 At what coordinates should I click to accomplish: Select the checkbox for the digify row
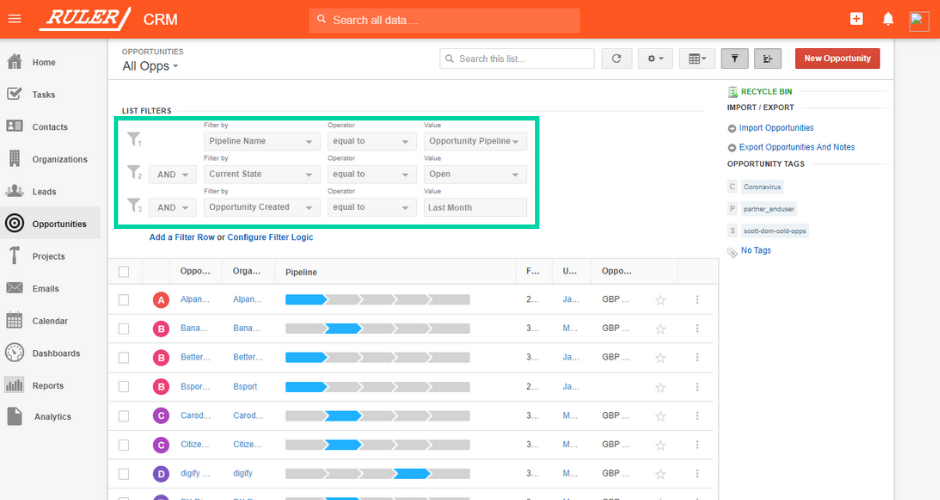(124, 473)
